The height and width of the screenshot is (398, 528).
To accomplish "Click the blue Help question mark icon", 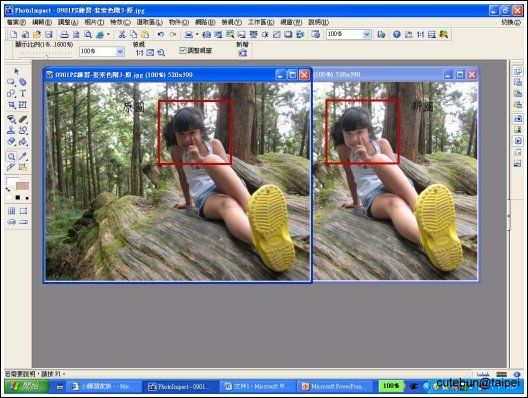I will tap(397, 34).
